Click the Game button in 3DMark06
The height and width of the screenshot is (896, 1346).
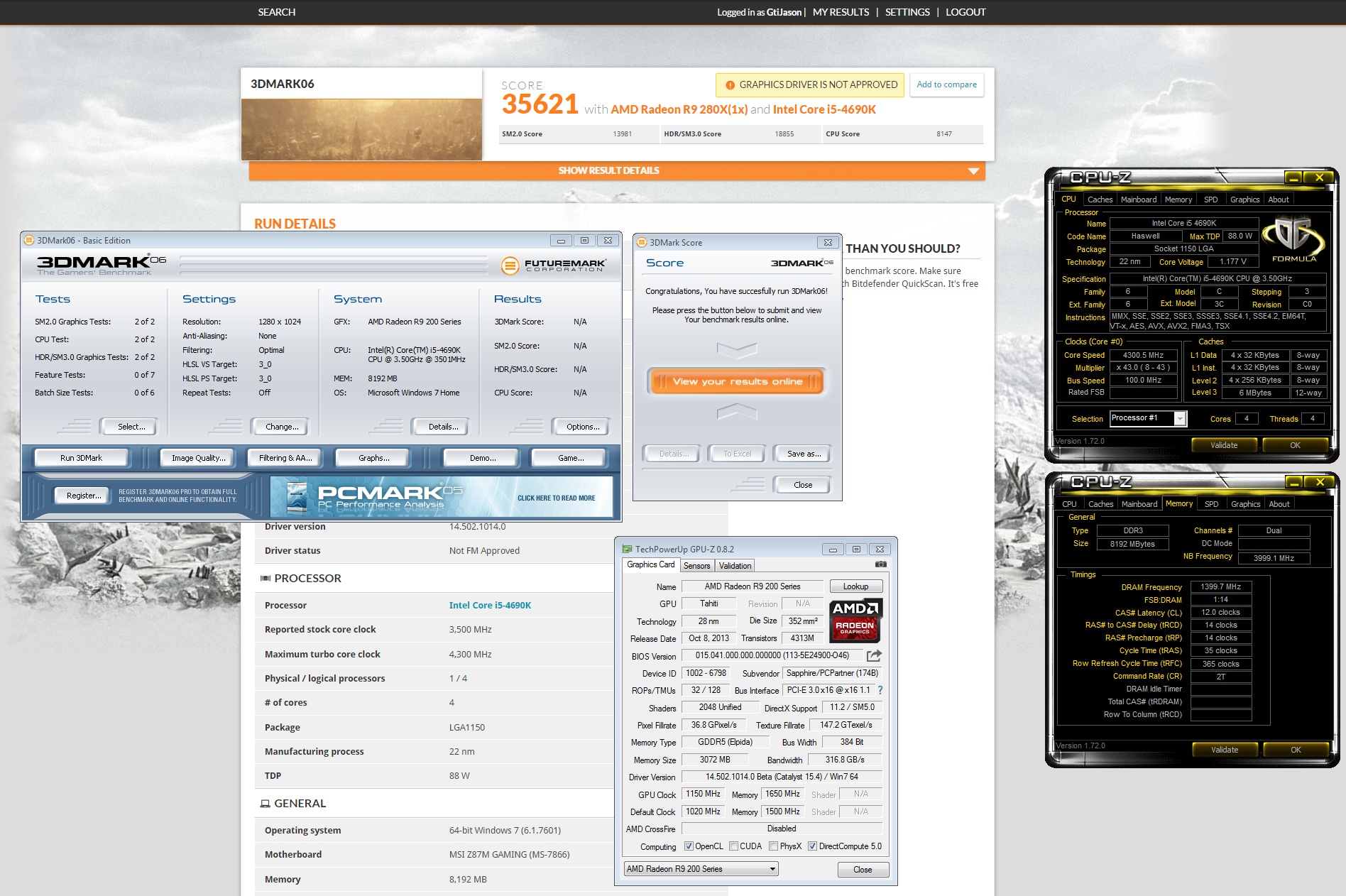pos(570,458)
